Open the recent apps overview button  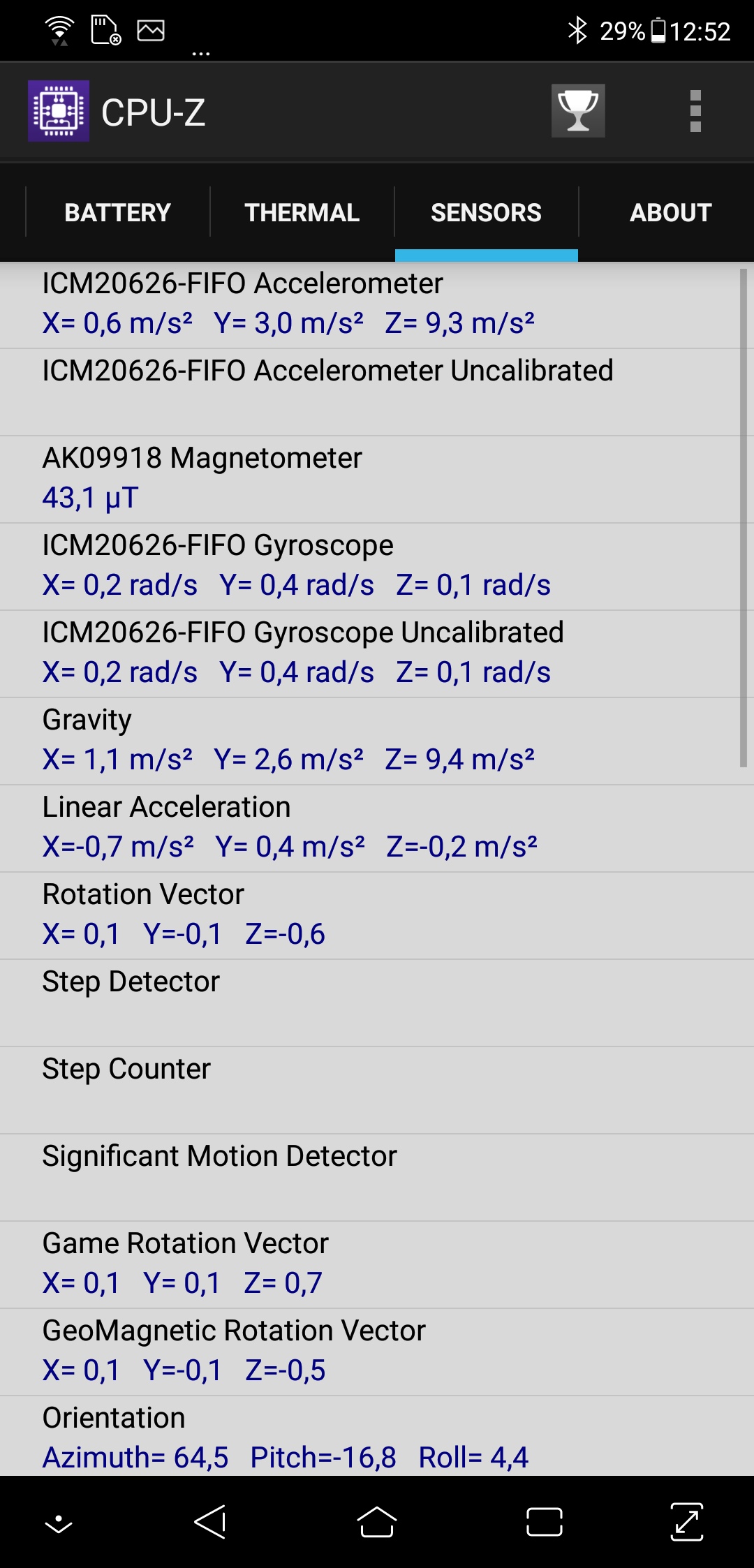545,1522
